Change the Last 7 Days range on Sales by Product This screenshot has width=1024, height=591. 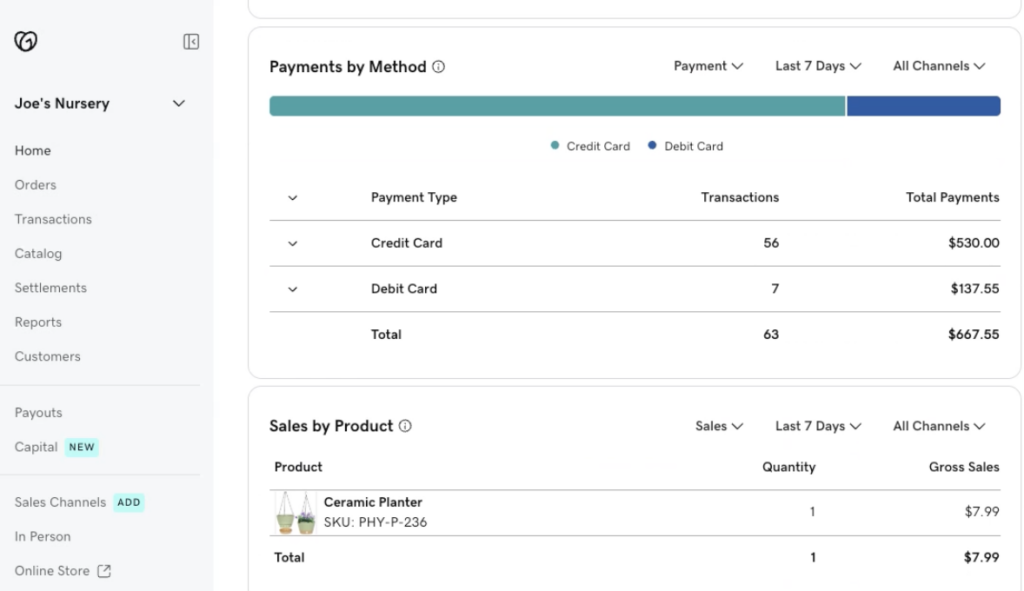tap(817, 425)
